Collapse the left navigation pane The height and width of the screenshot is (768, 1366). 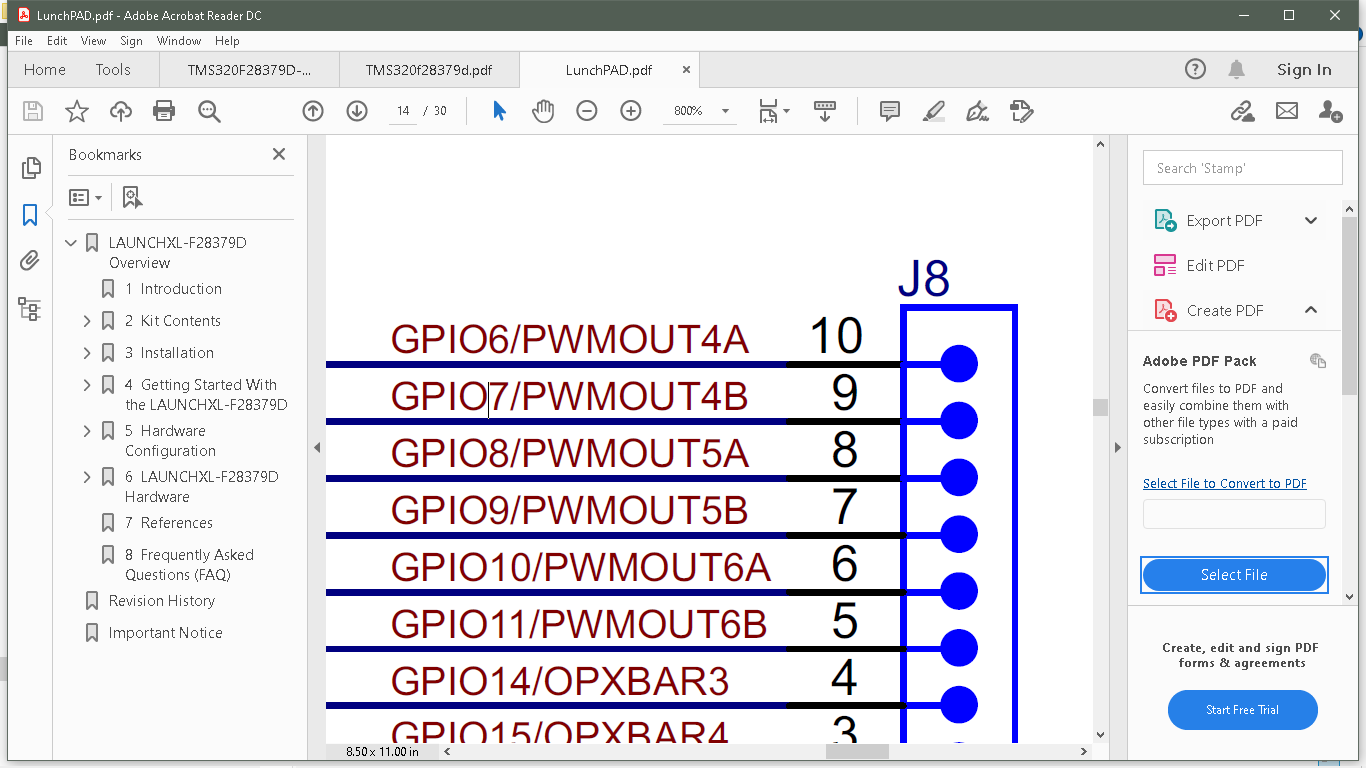pos(317,447)
